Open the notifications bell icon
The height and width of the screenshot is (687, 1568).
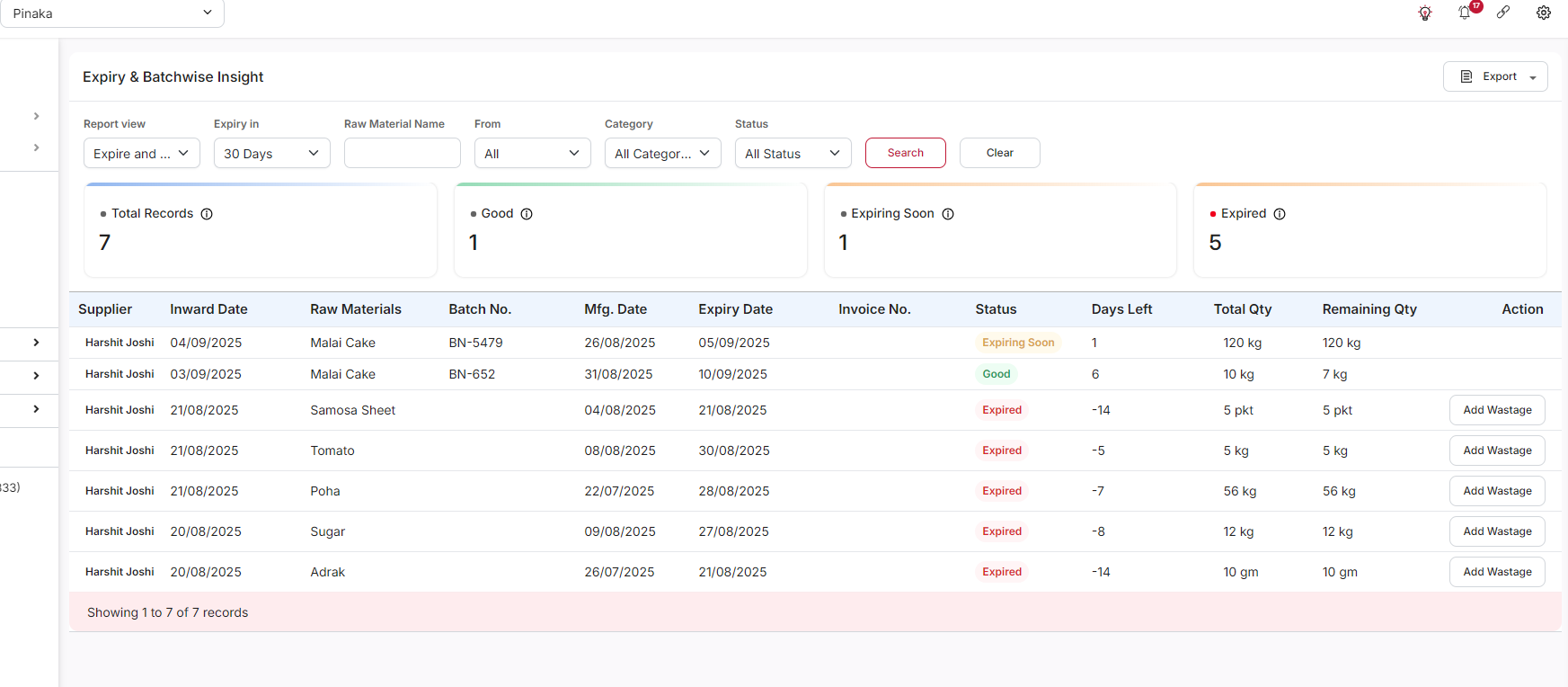[1466, 13]
